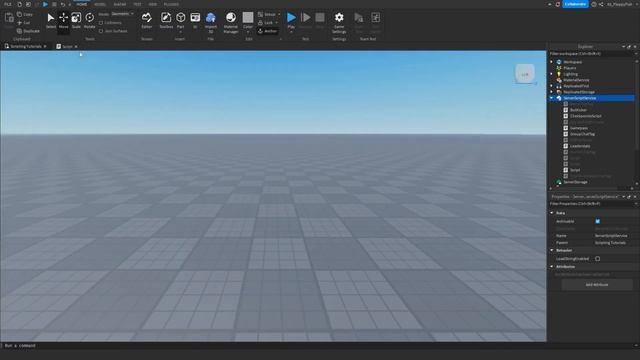Expand the ReplicatedFirst tree node
Screen dimensions: 640x360
[x=551, y=86]
